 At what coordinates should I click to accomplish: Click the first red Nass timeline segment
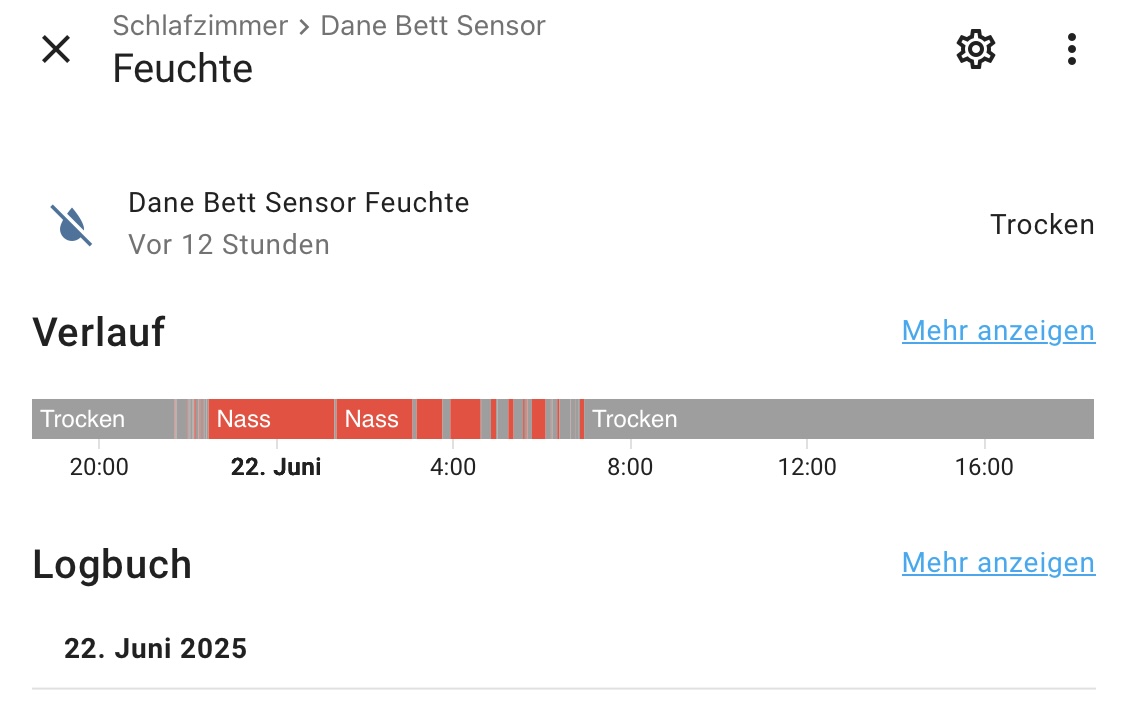tap(271, 419)
